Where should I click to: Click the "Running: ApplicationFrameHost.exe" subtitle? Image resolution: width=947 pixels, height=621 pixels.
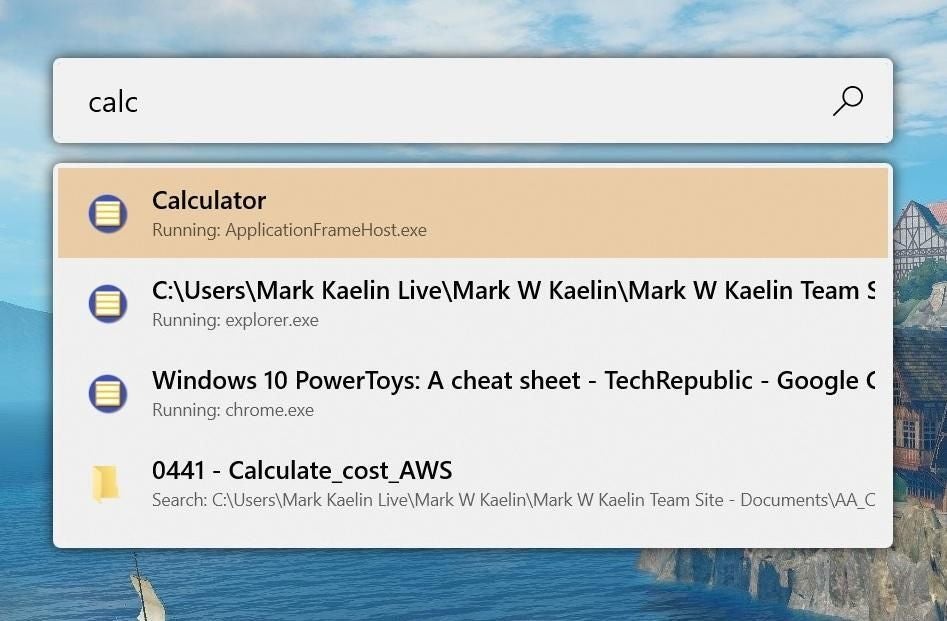click(289, 230)
